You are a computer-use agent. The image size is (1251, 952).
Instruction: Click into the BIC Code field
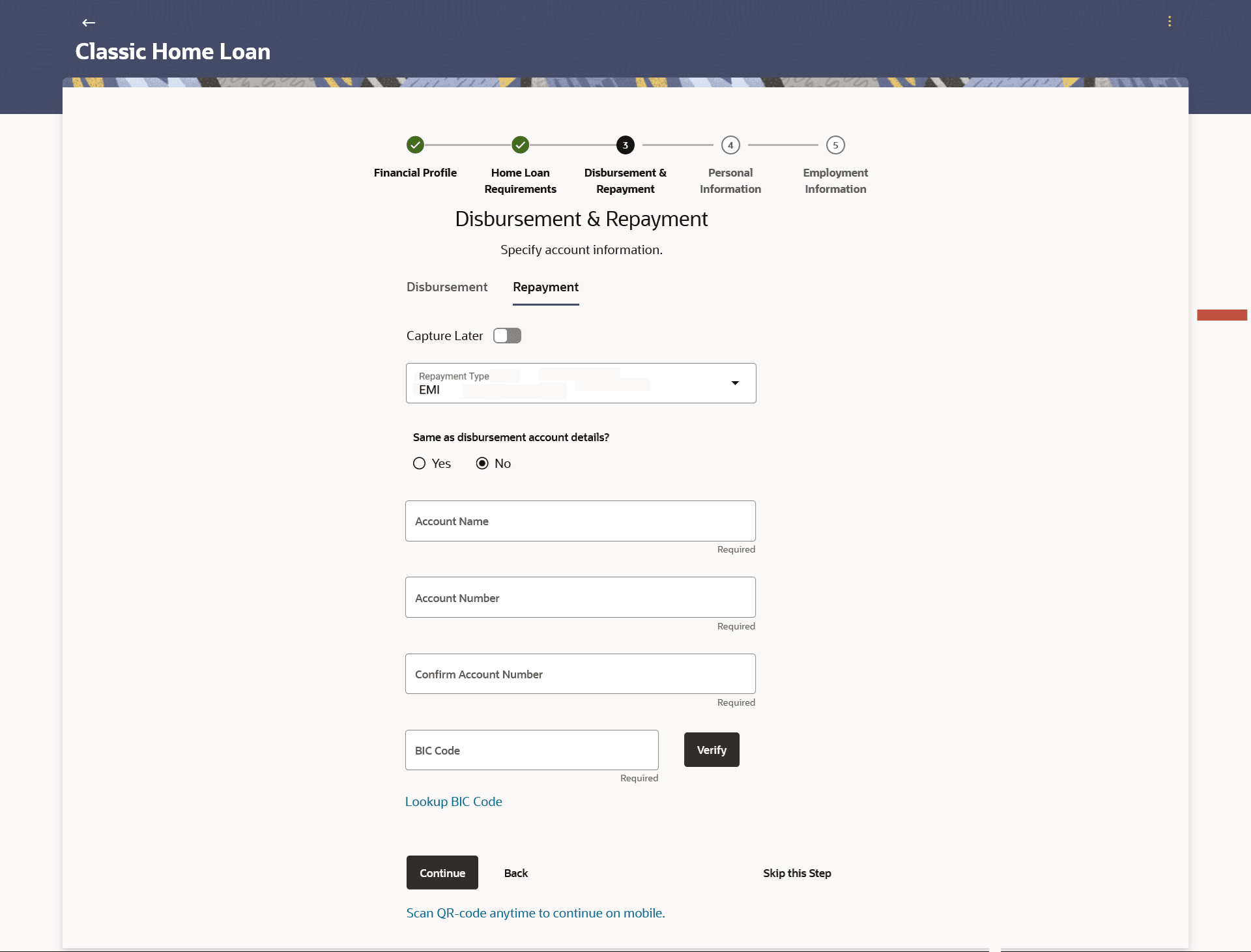(x=532, y=750)
